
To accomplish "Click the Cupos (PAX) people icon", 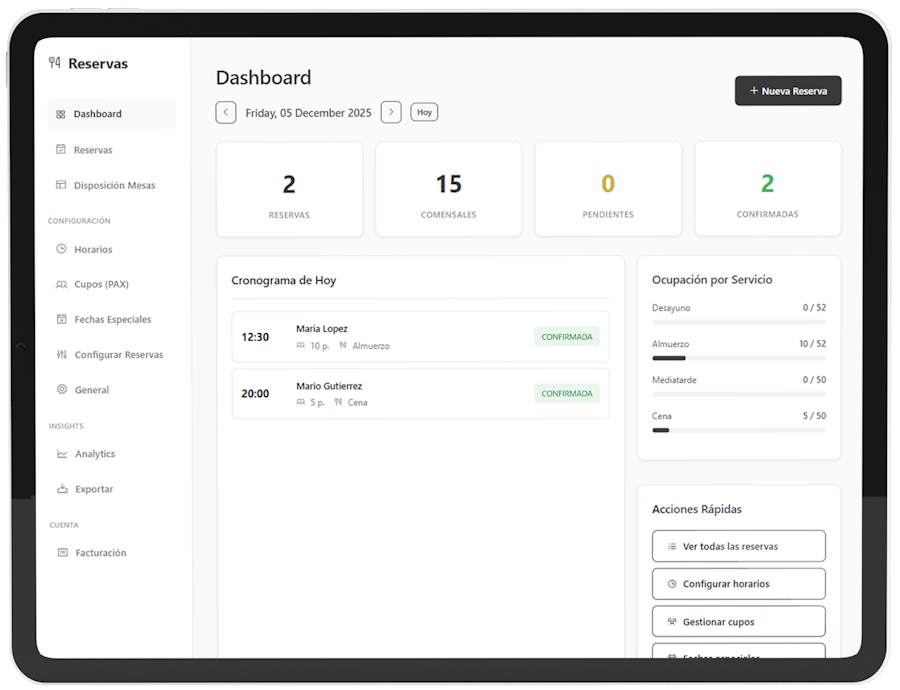I will (61, 285).
